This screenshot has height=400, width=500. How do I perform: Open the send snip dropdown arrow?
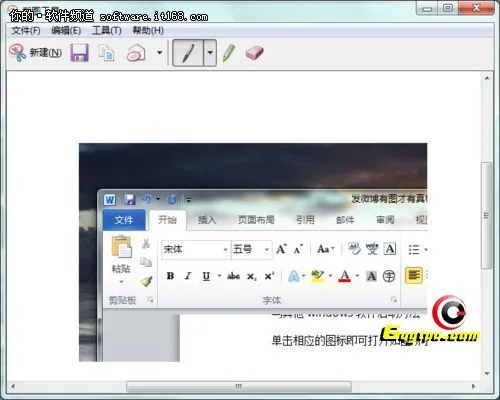point(160,53)
